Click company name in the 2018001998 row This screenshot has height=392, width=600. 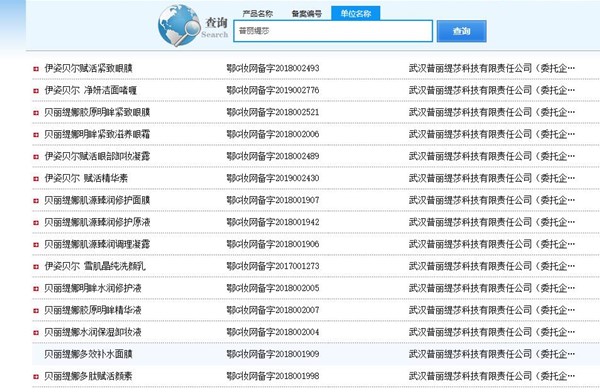point(492,376)
